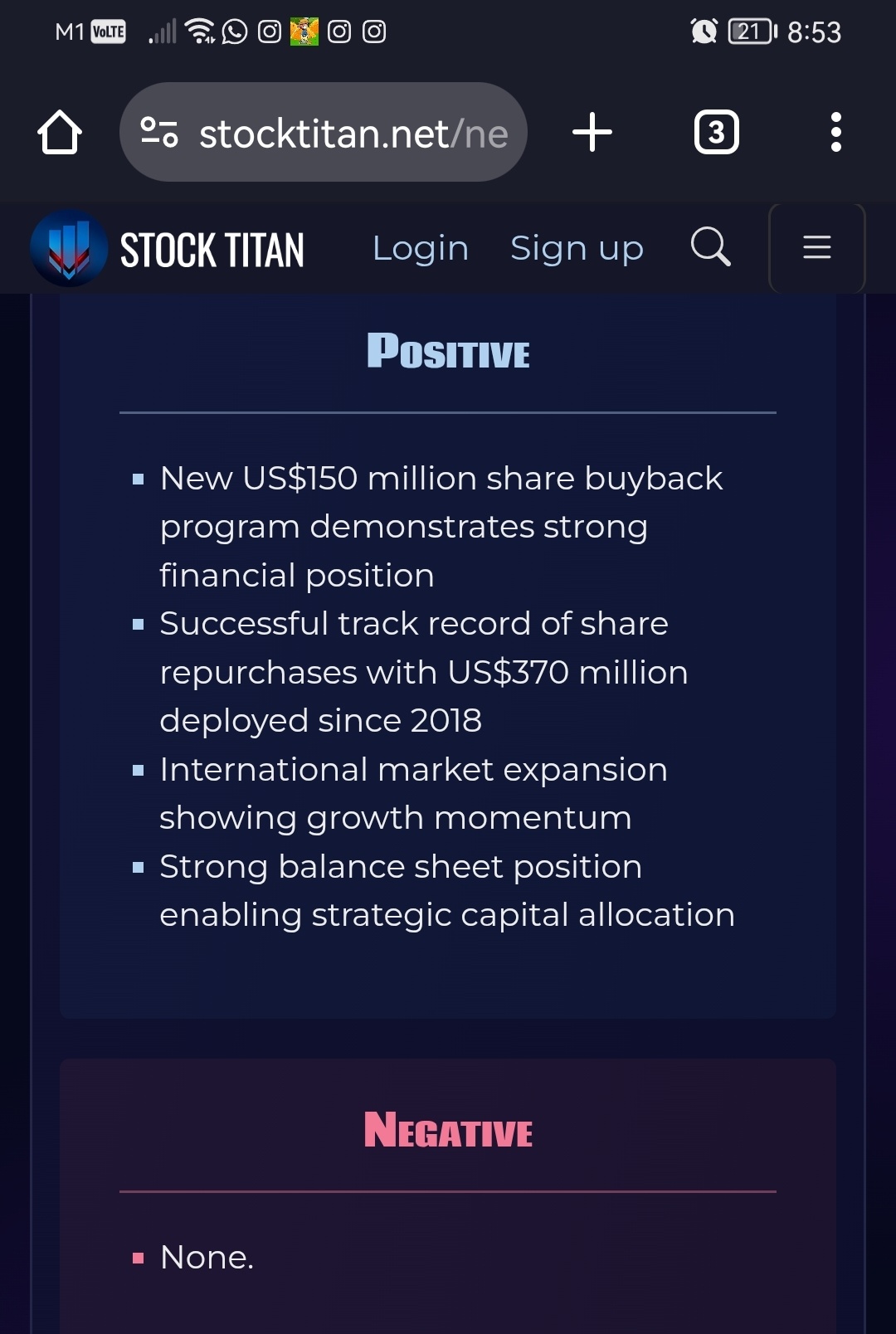Click the Login link
This screenshot has width=896, height=1334.
coord(421,248)
